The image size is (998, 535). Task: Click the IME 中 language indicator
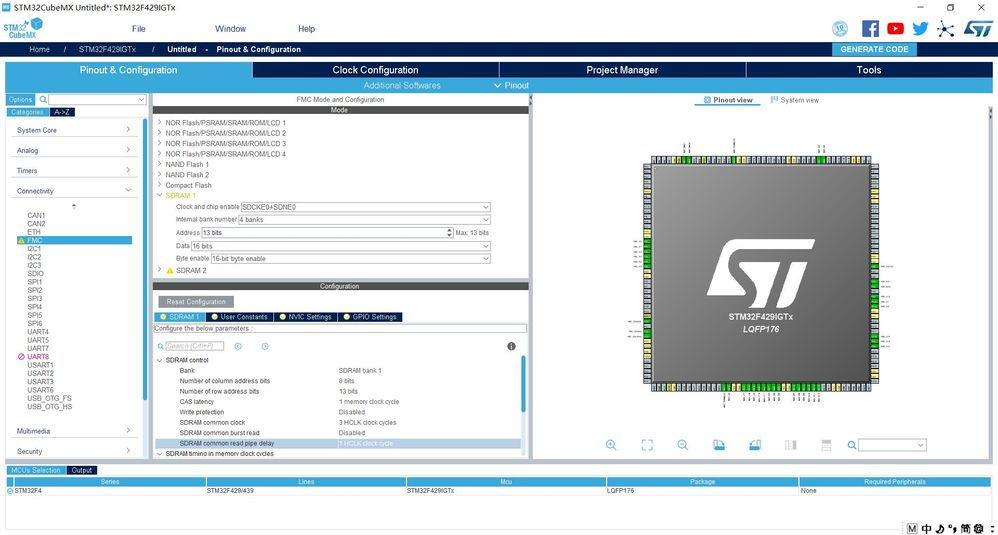tap(927, 529)
